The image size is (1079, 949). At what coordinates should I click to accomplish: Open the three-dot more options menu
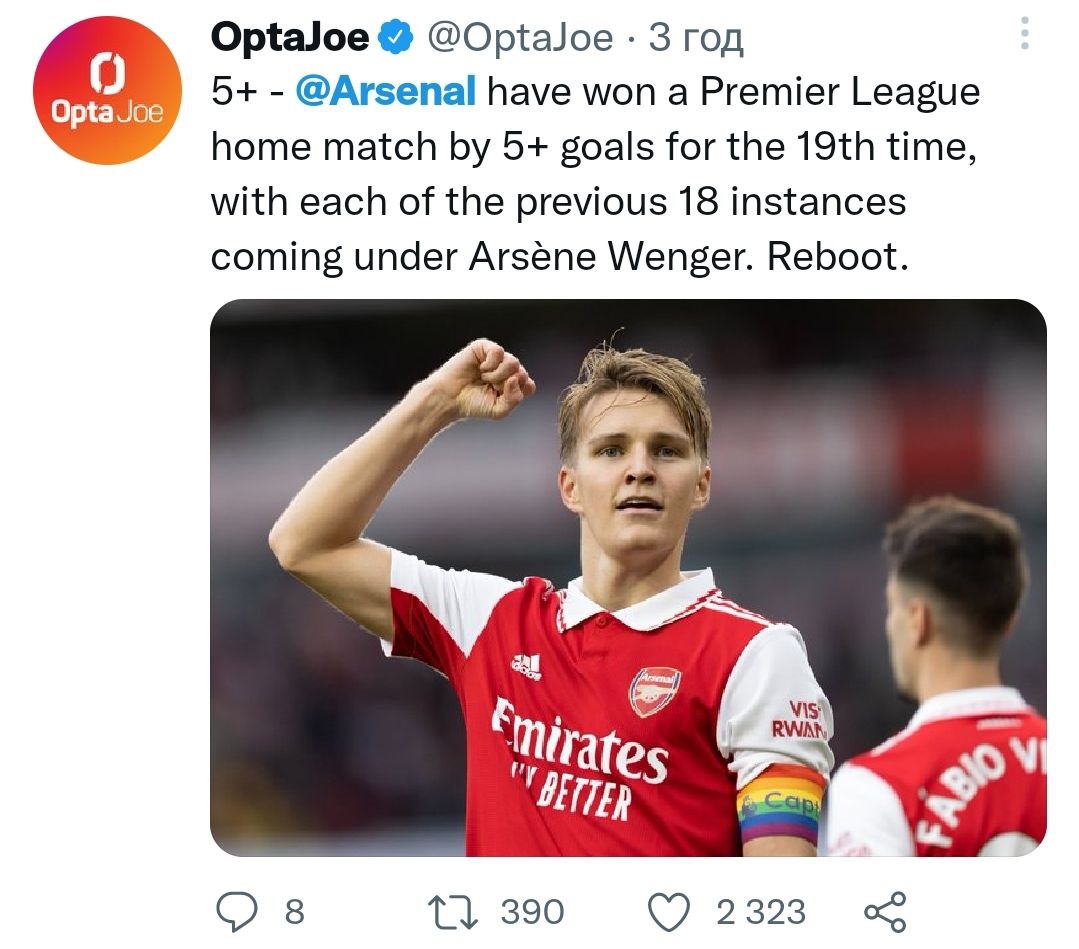point(1023,35)
